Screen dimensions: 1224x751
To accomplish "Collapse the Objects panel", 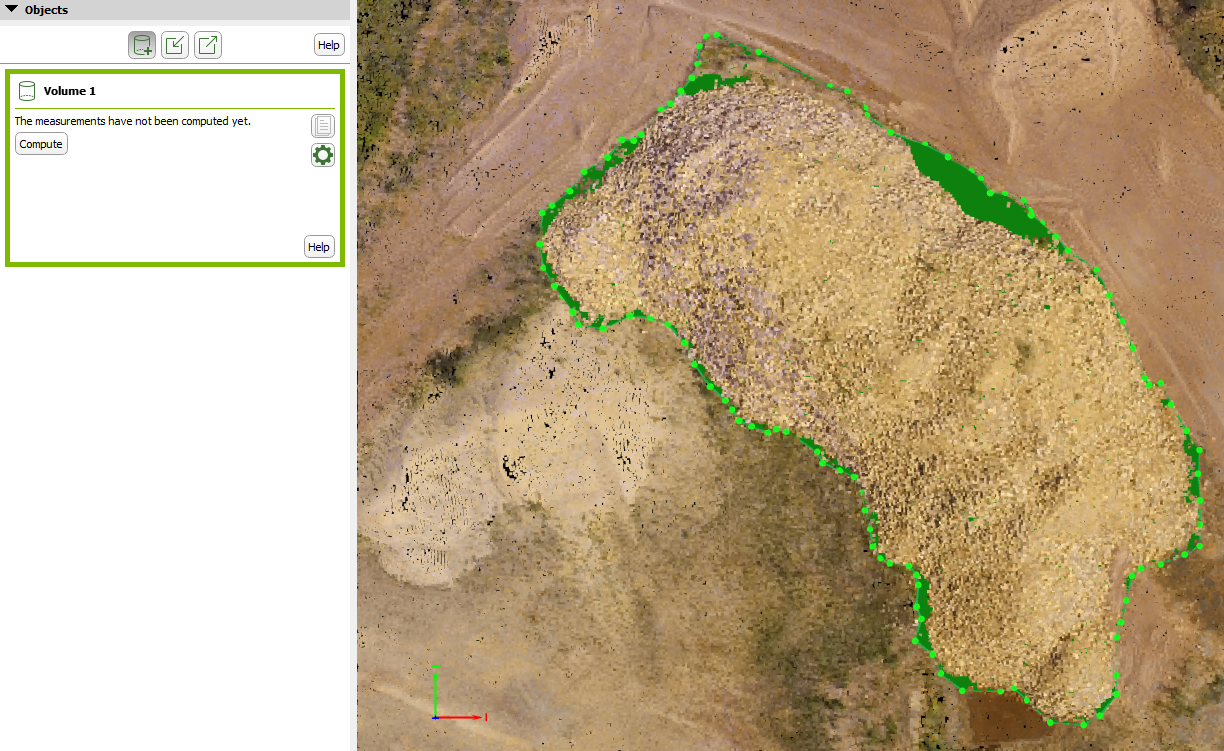I will [x=11, y=9].
